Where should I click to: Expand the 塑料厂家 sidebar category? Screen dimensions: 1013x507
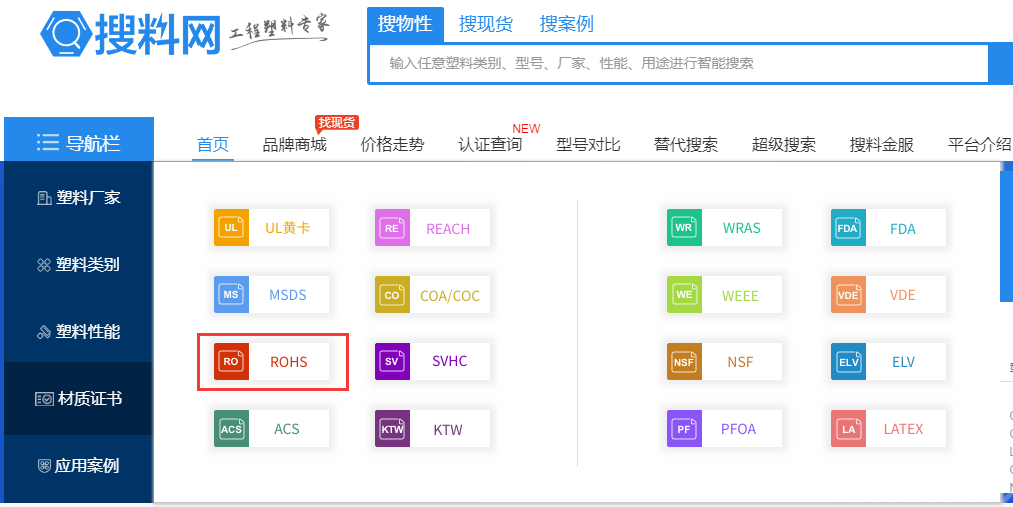tap(78, 198)
